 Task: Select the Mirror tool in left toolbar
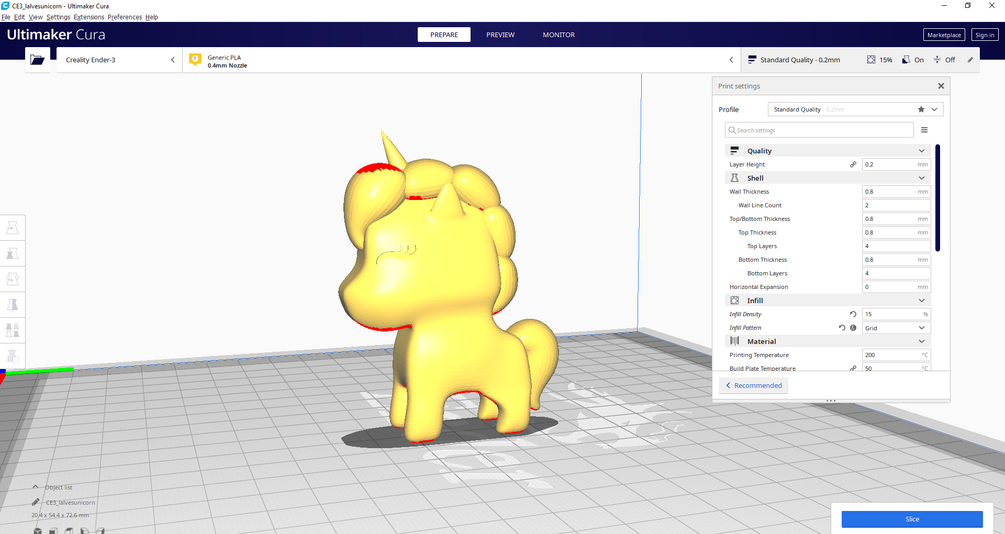pos(12,305)
